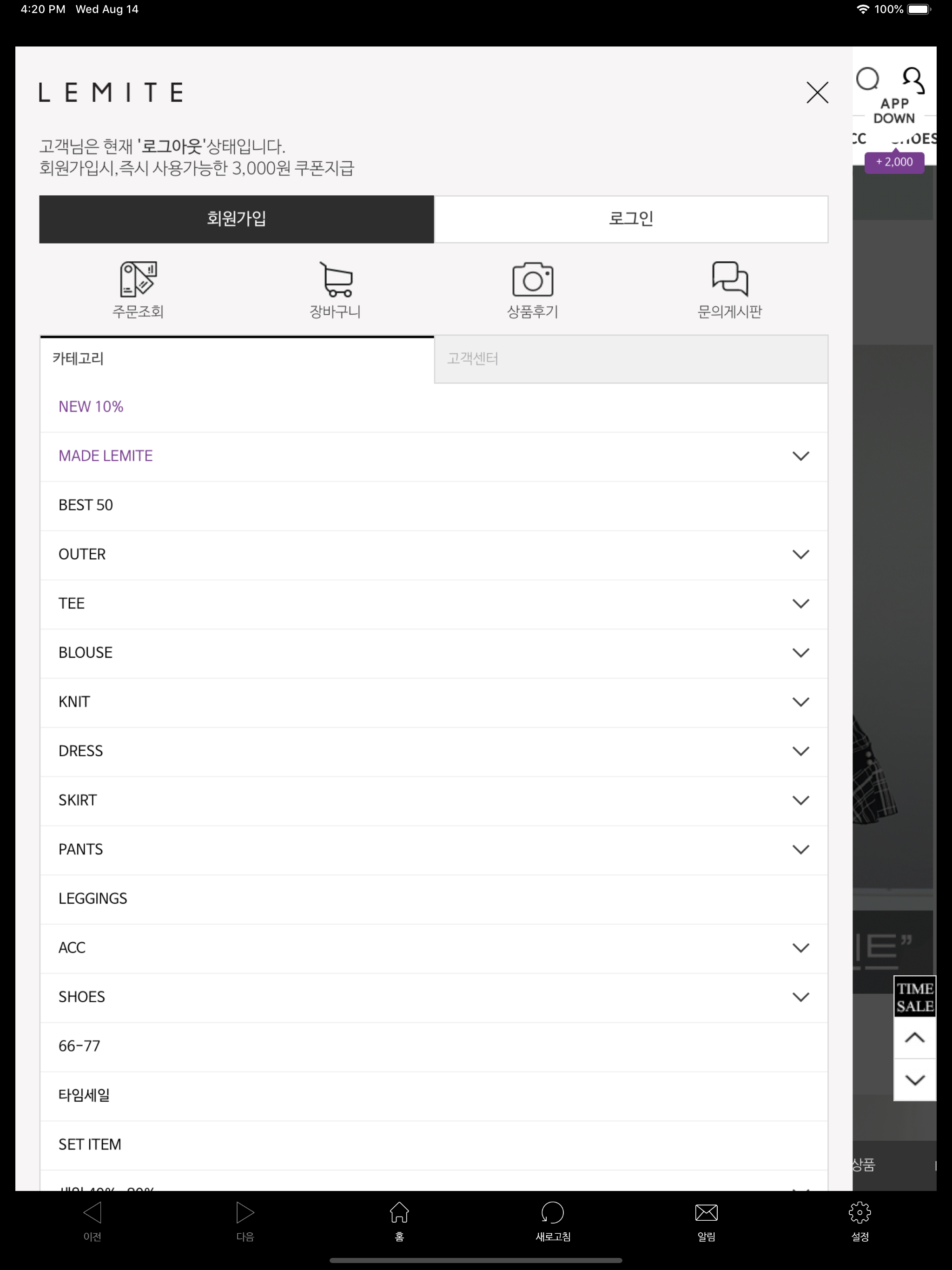
Task: Click the user account icon
Action: click(x=913, y=80)
